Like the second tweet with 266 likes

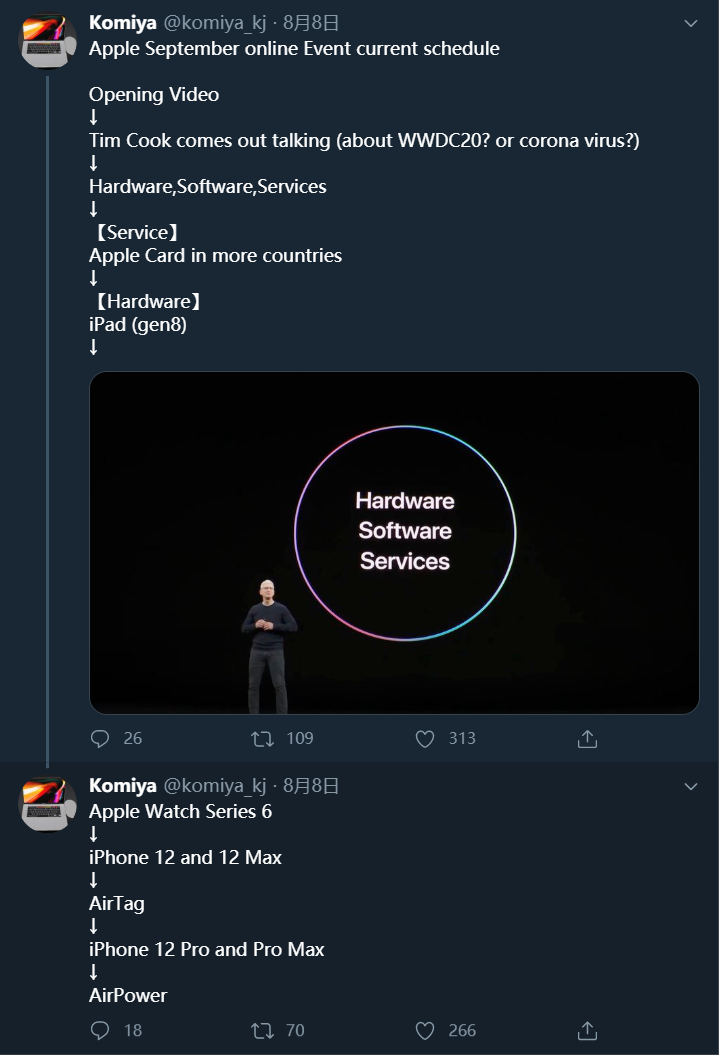pos(425,1030)
